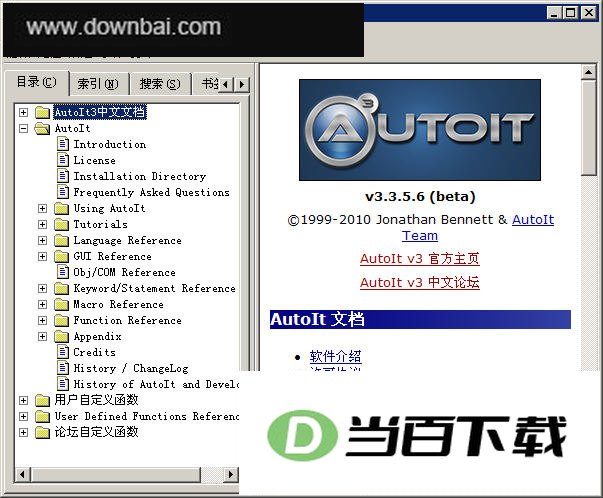This screenshot has height=498, width=603.
Task: Click the Obj/COM Reference page icon
Action: coord(63,272)
